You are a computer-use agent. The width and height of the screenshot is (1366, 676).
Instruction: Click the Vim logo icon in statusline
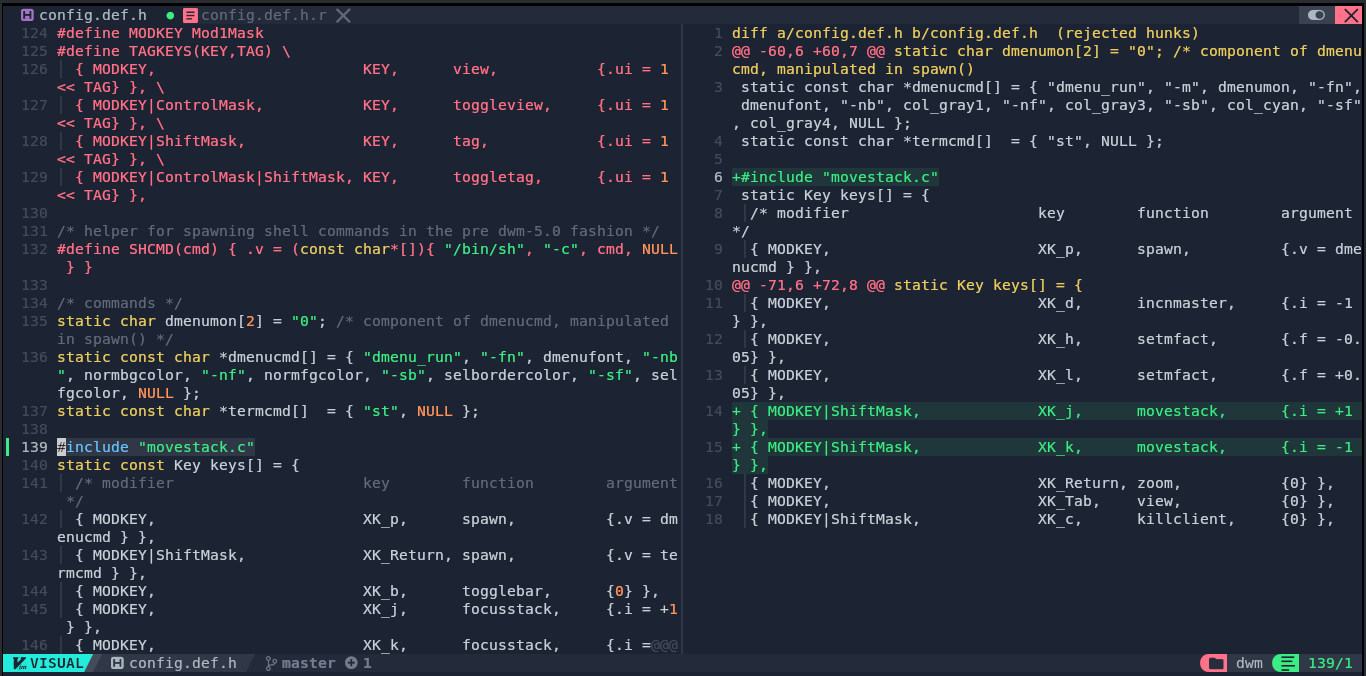19,663
